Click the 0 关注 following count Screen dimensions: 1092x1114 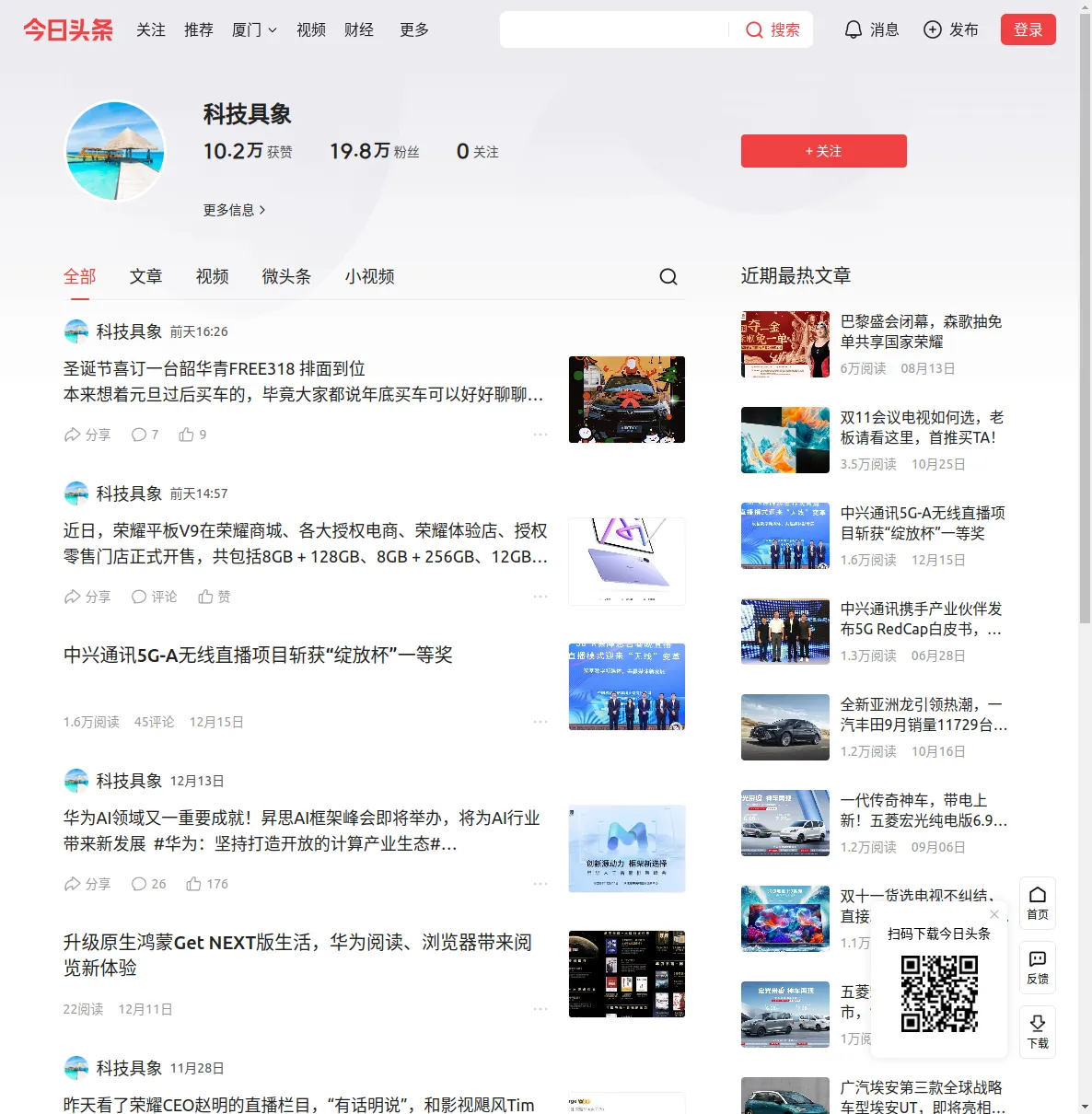tap(478, 151)
